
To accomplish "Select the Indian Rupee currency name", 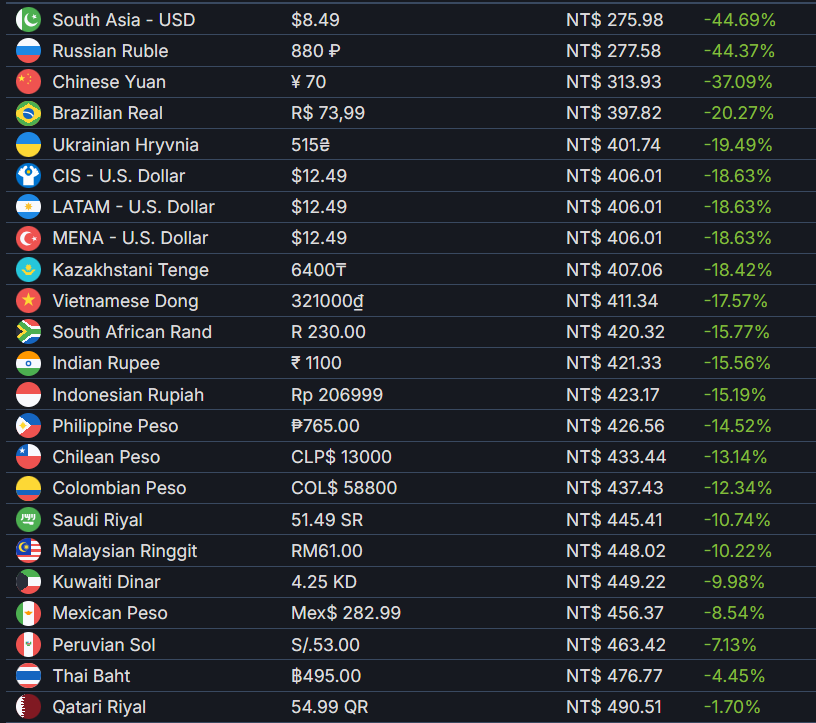I will pos(106,363).
